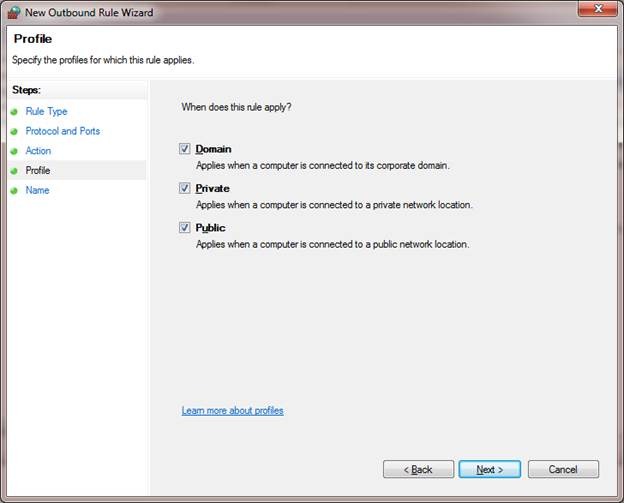Viewport: 624px width, 503px height.
Task: Click the green bullet beside Profile step
Action: click(14, 171)
